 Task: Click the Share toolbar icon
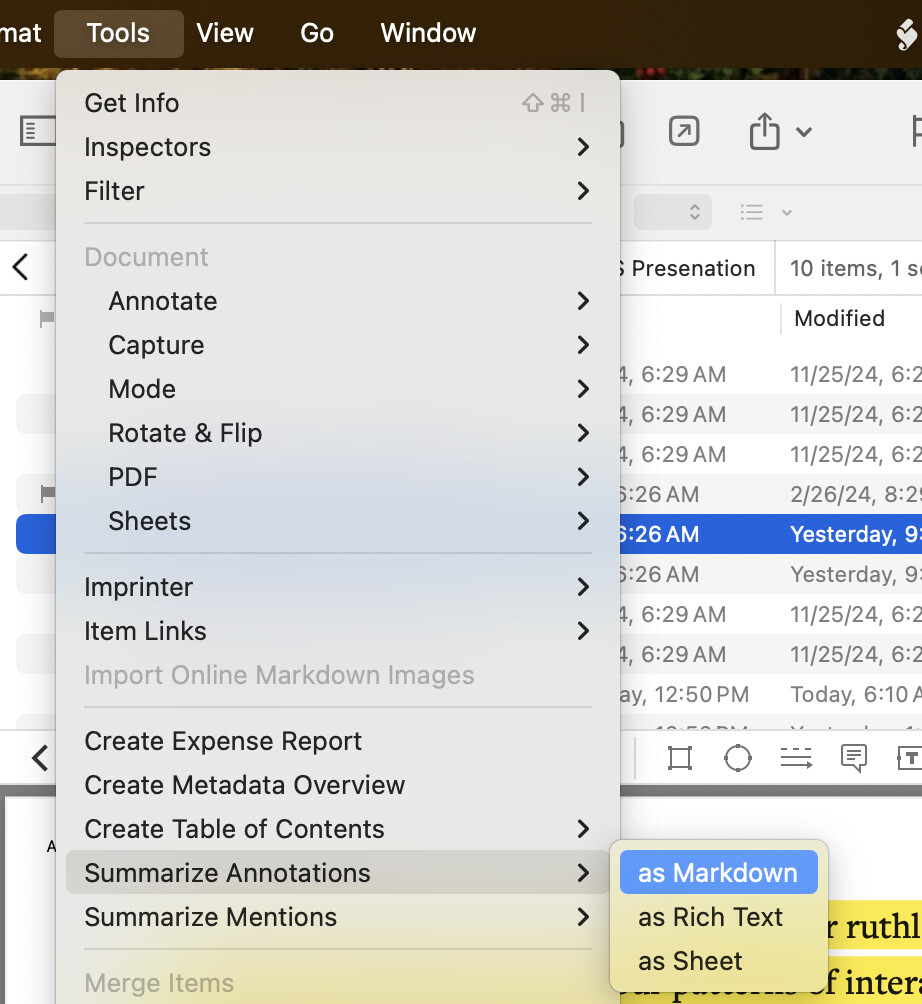[764, 131]
